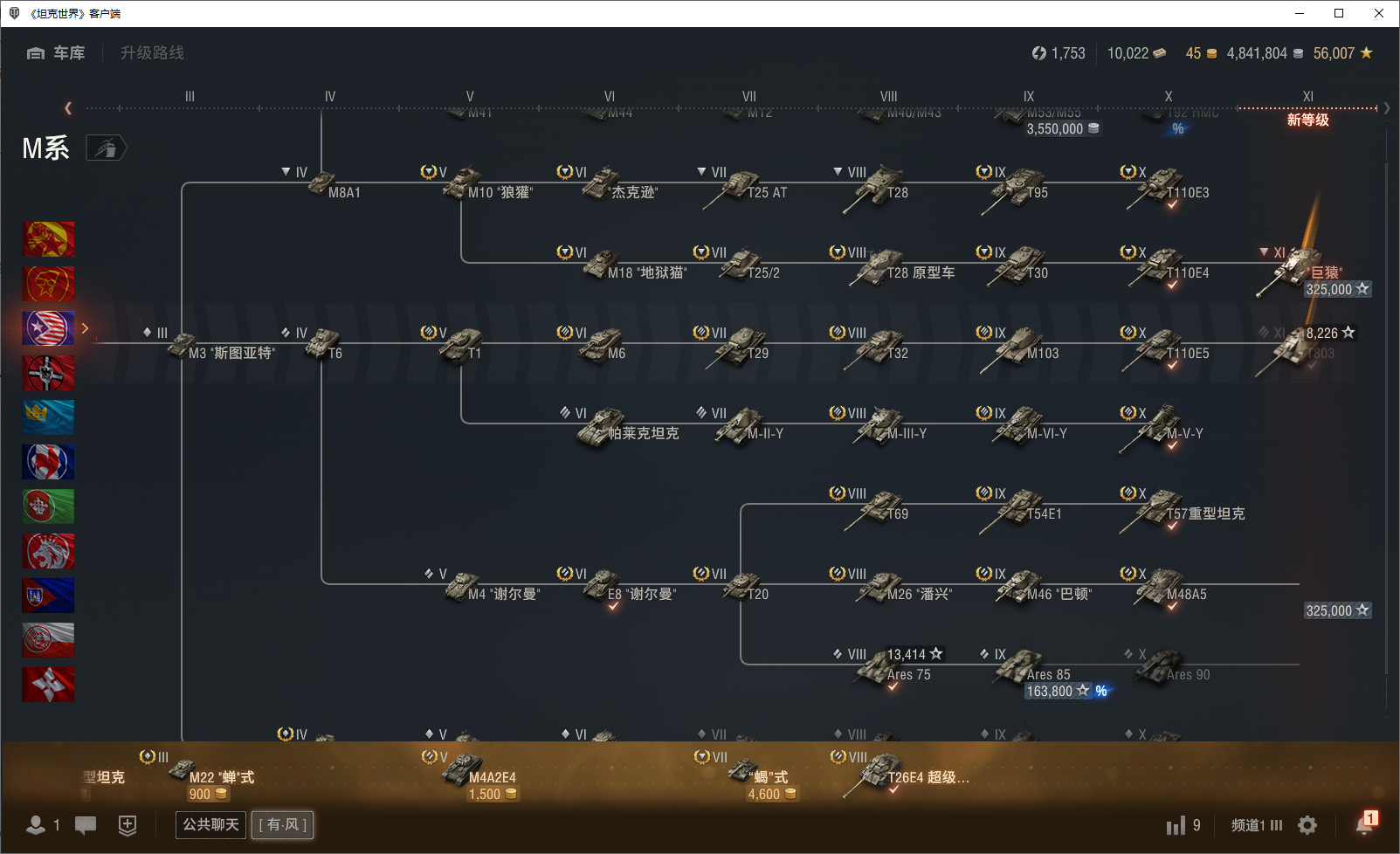Switch to the 公共聊天 chat tab

(210, 825)
